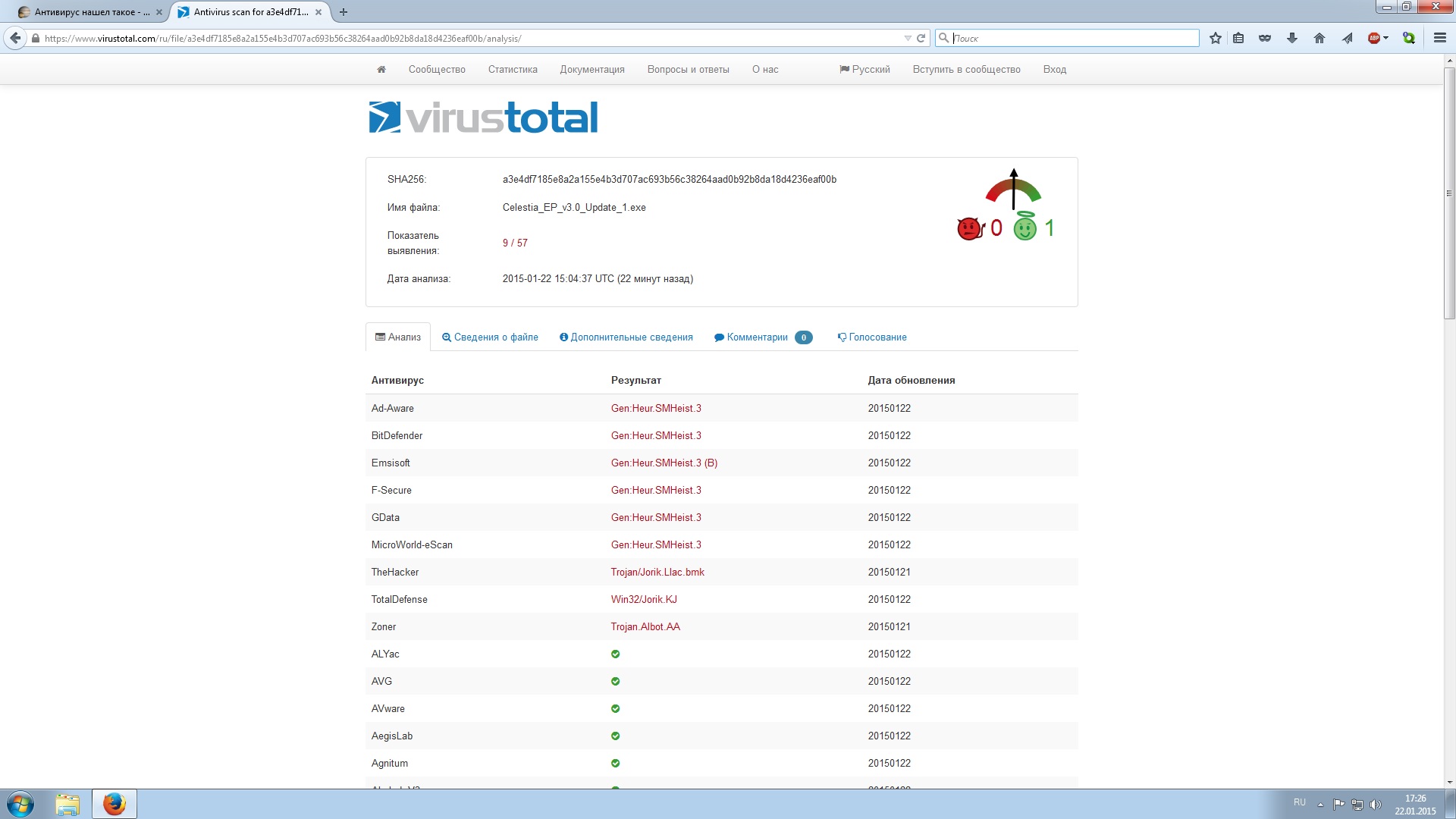Bookmark this page with the star icon
The image size is (1456, 819).
(x=1216, y=38)
